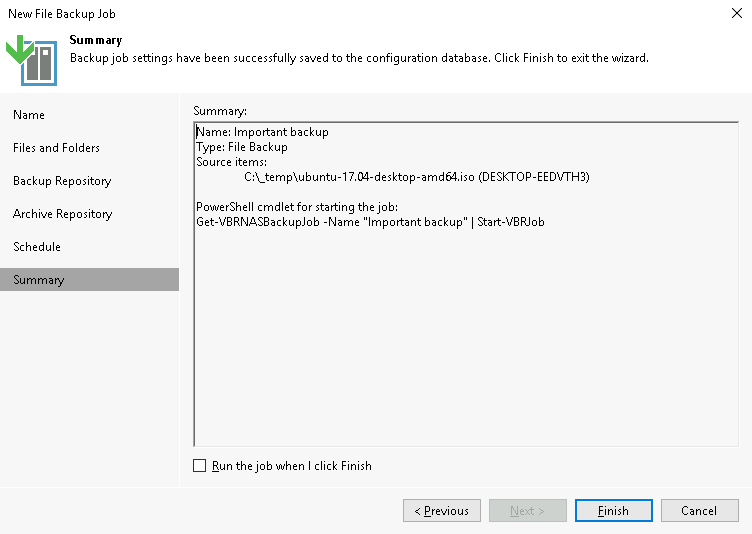
Task: Finish the backup job wizard
Action: (613, 510)
